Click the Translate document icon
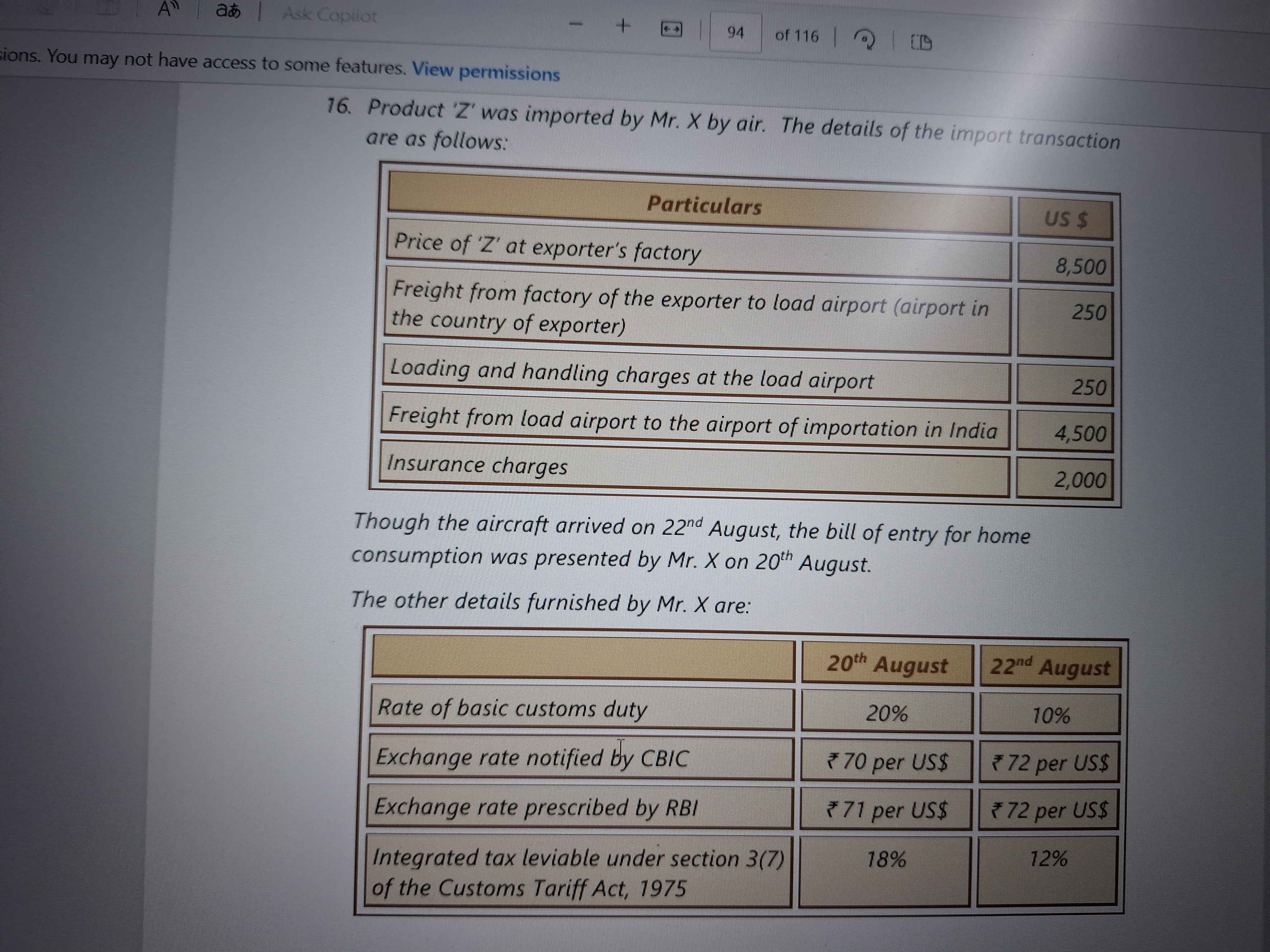 click(228, 11)
